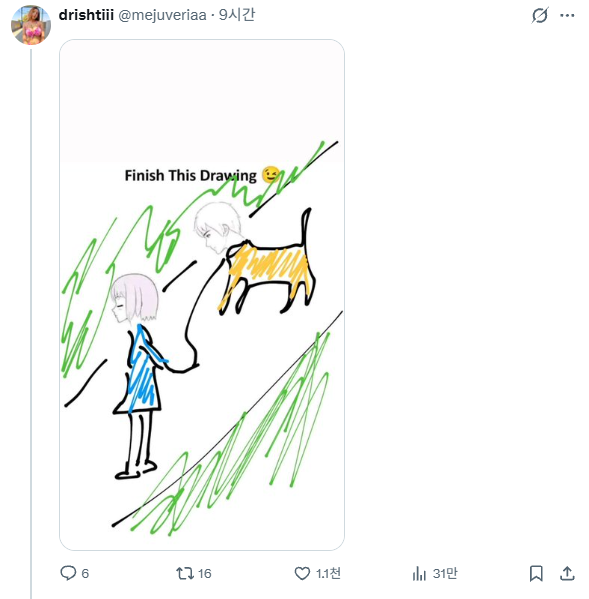Click the winking emoji in the image
589x599 pixels.
click(x=271, y=175)
